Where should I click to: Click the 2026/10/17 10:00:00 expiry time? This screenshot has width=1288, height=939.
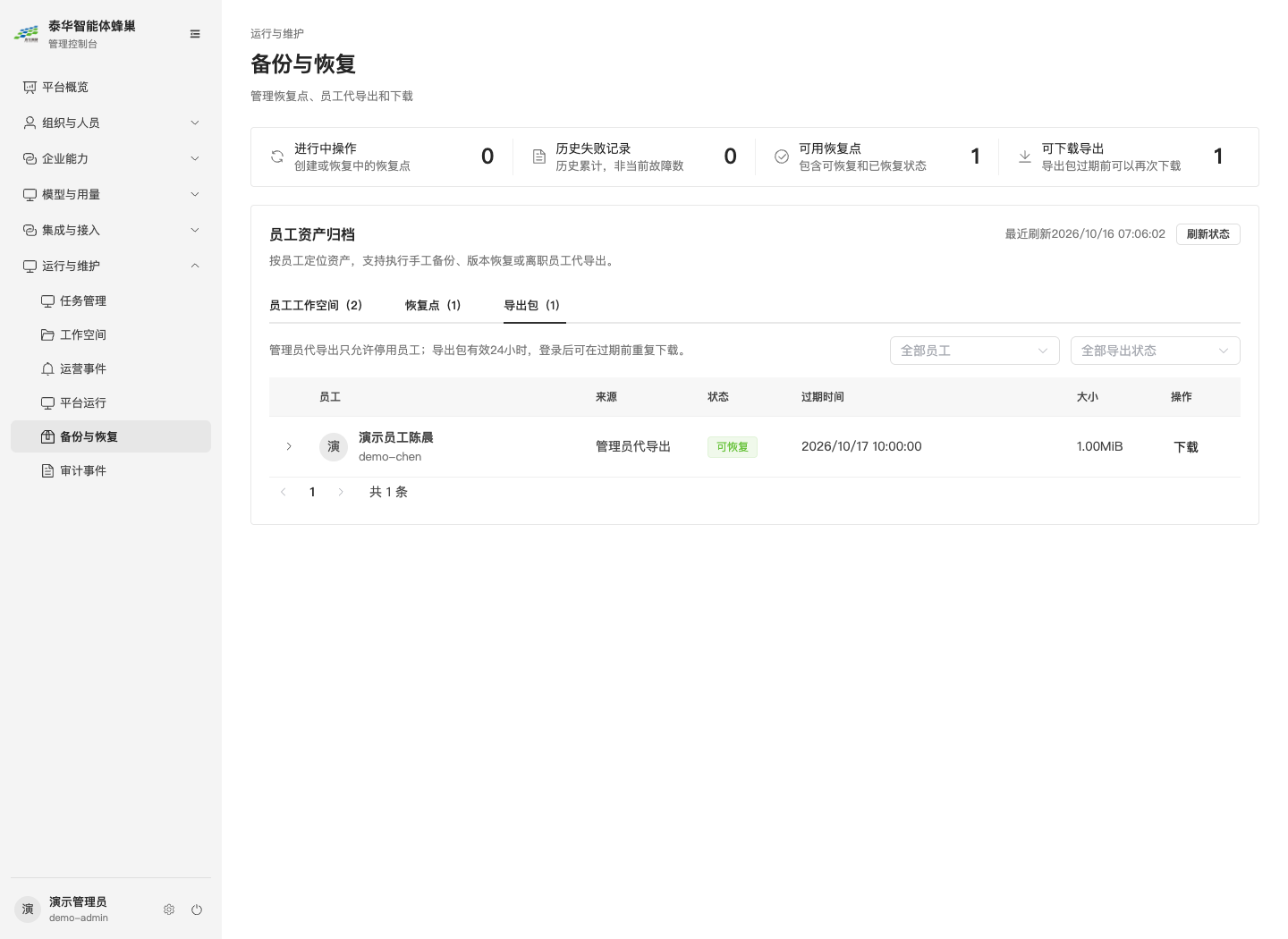[x=861, y=446]
